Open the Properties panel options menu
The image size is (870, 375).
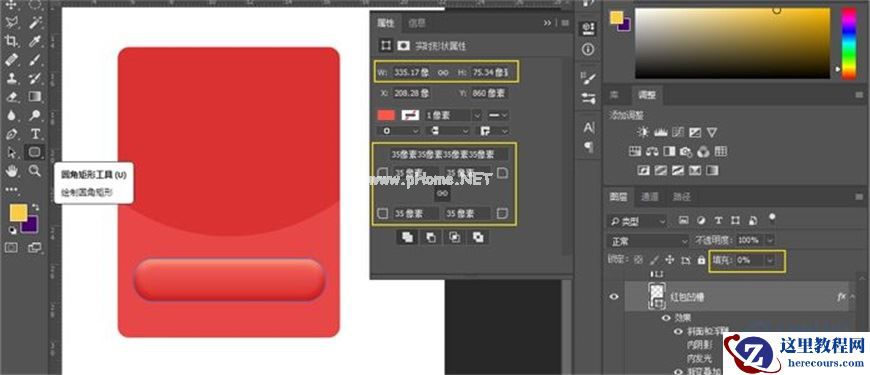[x=565, y=23]
